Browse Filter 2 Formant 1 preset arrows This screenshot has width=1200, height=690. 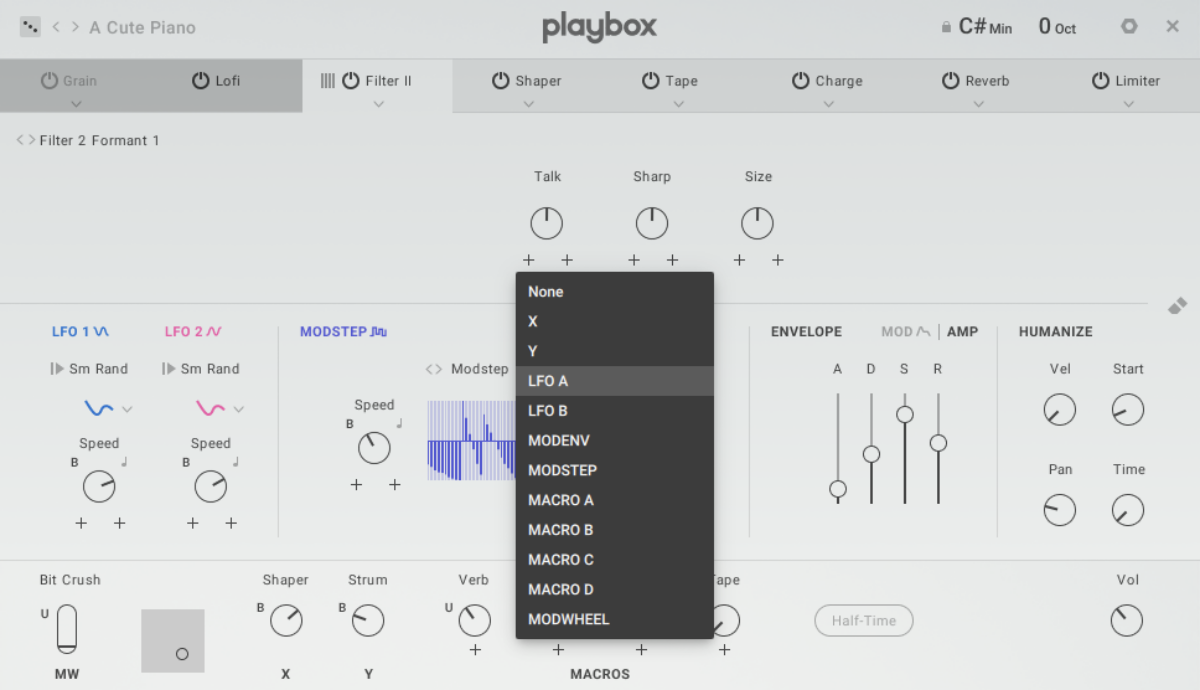coord(25,140)
